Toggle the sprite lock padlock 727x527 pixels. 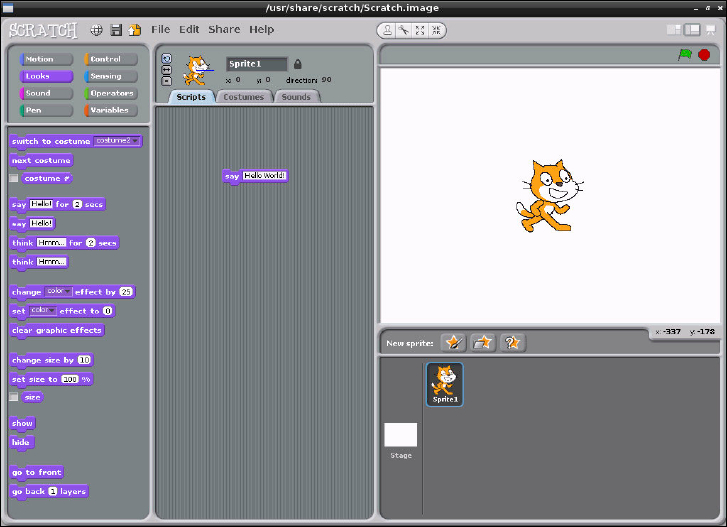pyautogui.click(x=297, y=64)
